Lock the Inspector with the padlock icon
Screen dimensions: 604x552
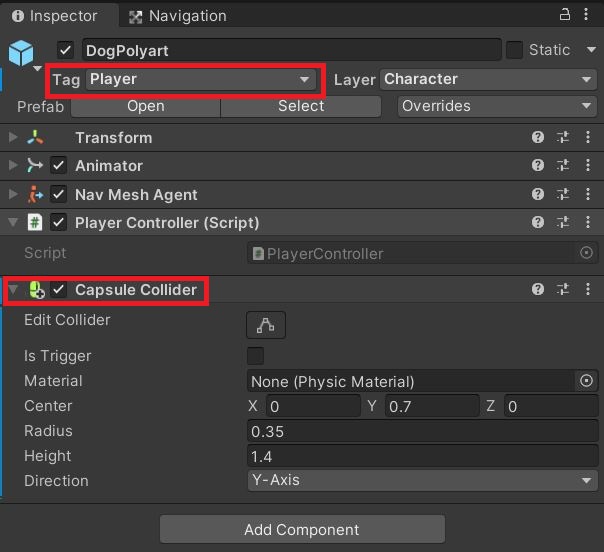click(564, 15)
